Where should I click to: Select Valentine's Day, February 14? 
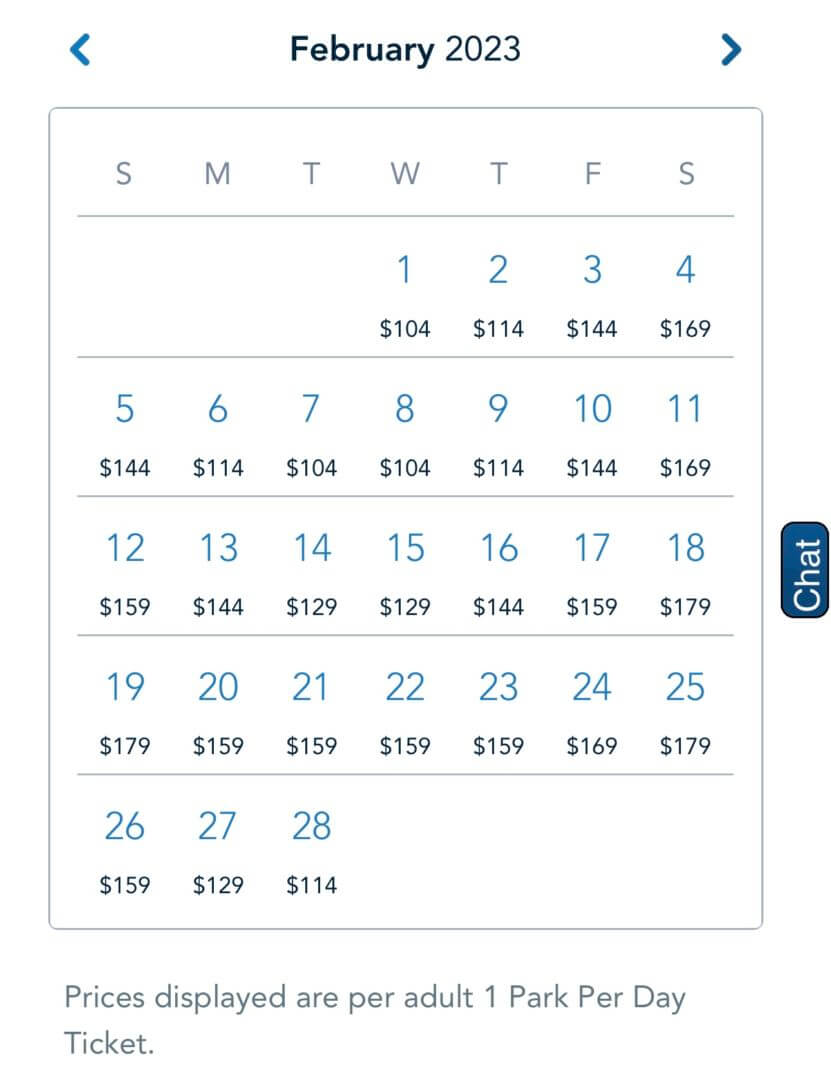pos(311,572)
